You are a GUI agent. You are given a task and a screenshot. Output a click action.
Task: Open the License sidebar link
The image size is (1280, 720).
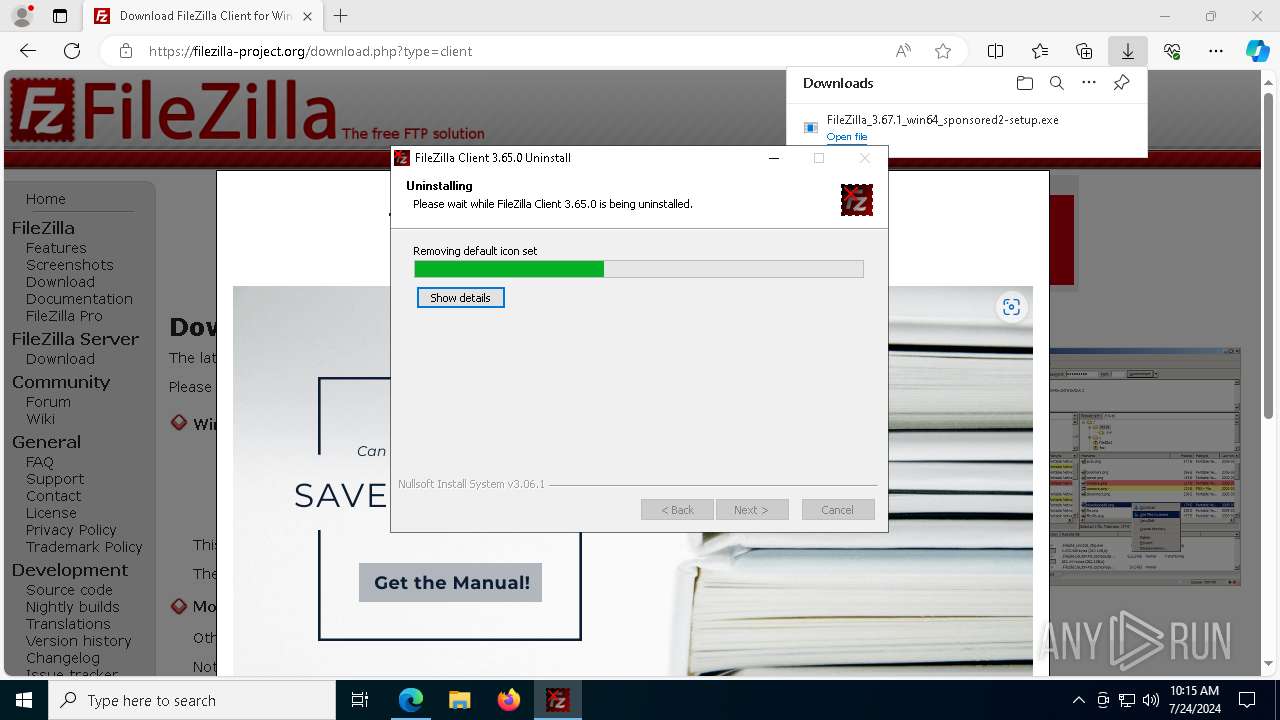pos(51,513)
